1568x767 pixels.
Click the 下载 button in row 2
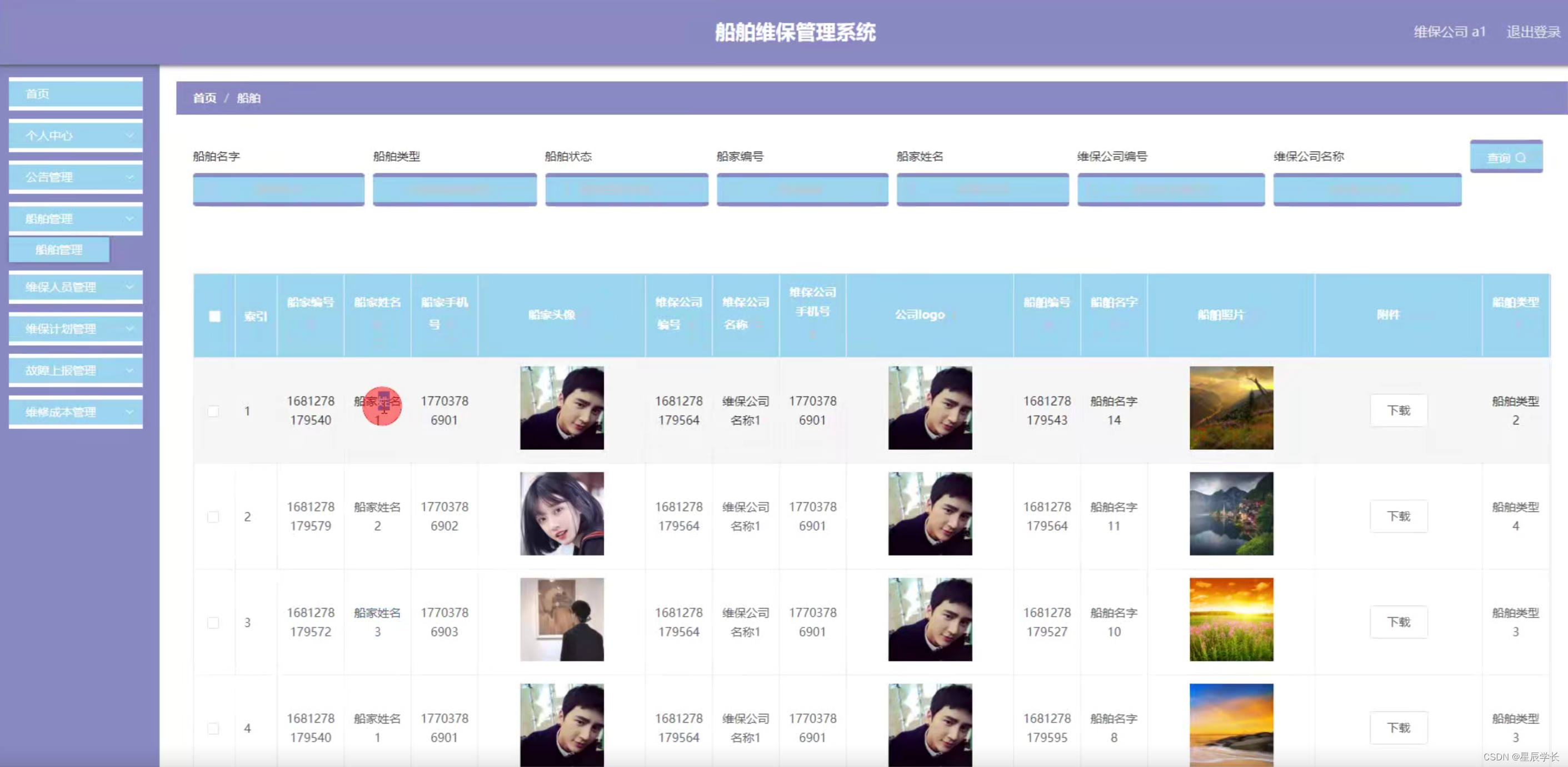[1398, 516]
